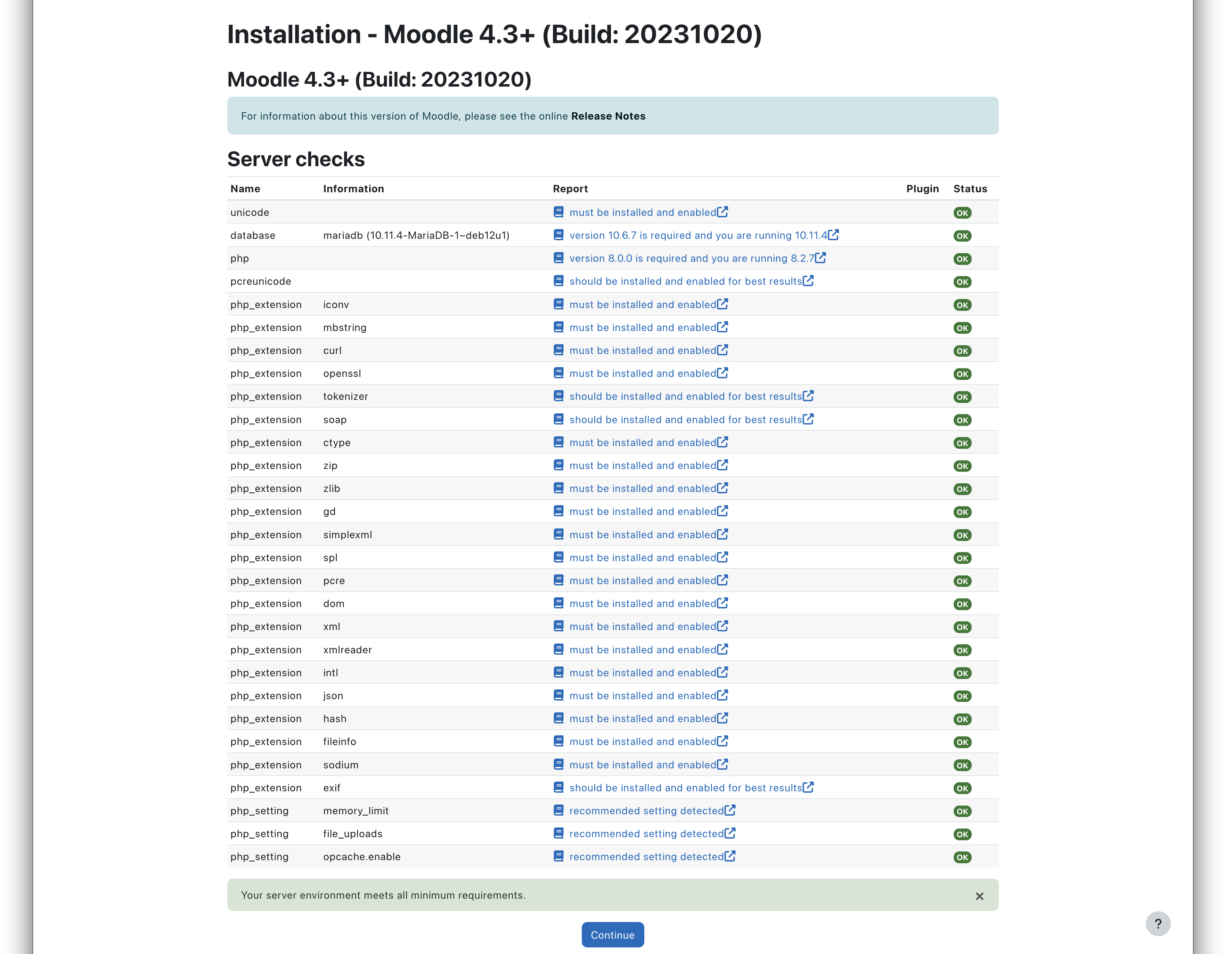Screen dimensions: 1232x954
Task: Click the Name column header
Action: point(245,189)
